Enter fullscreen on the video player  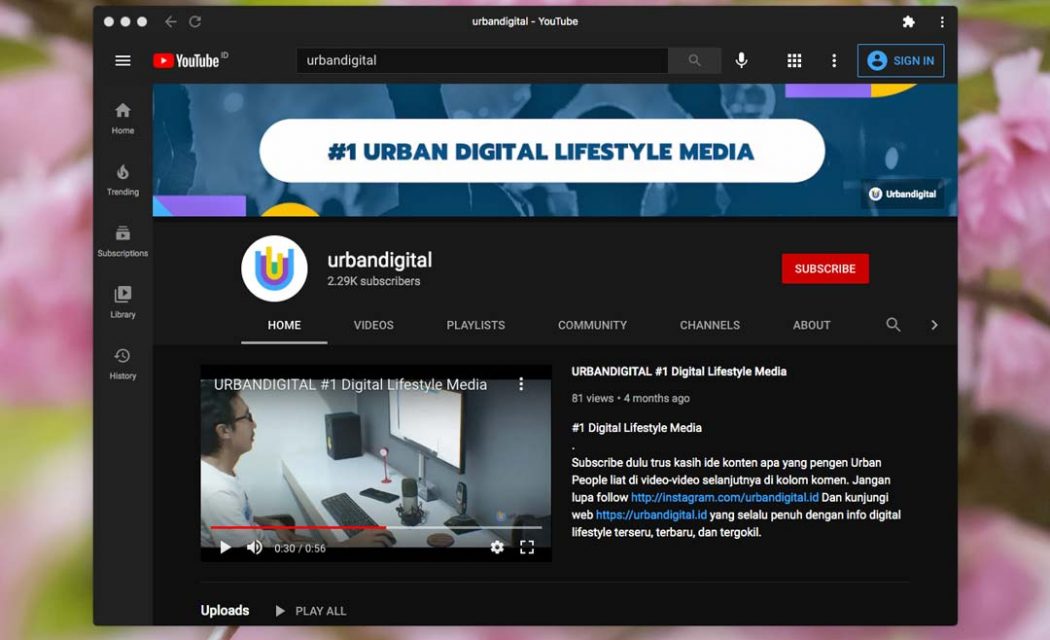pyautogui.click(x=528, y=547)
